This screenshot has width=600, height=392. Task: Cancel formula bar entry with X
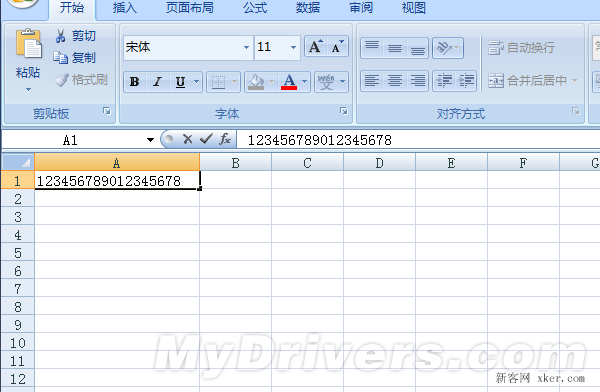pos(188,139)
